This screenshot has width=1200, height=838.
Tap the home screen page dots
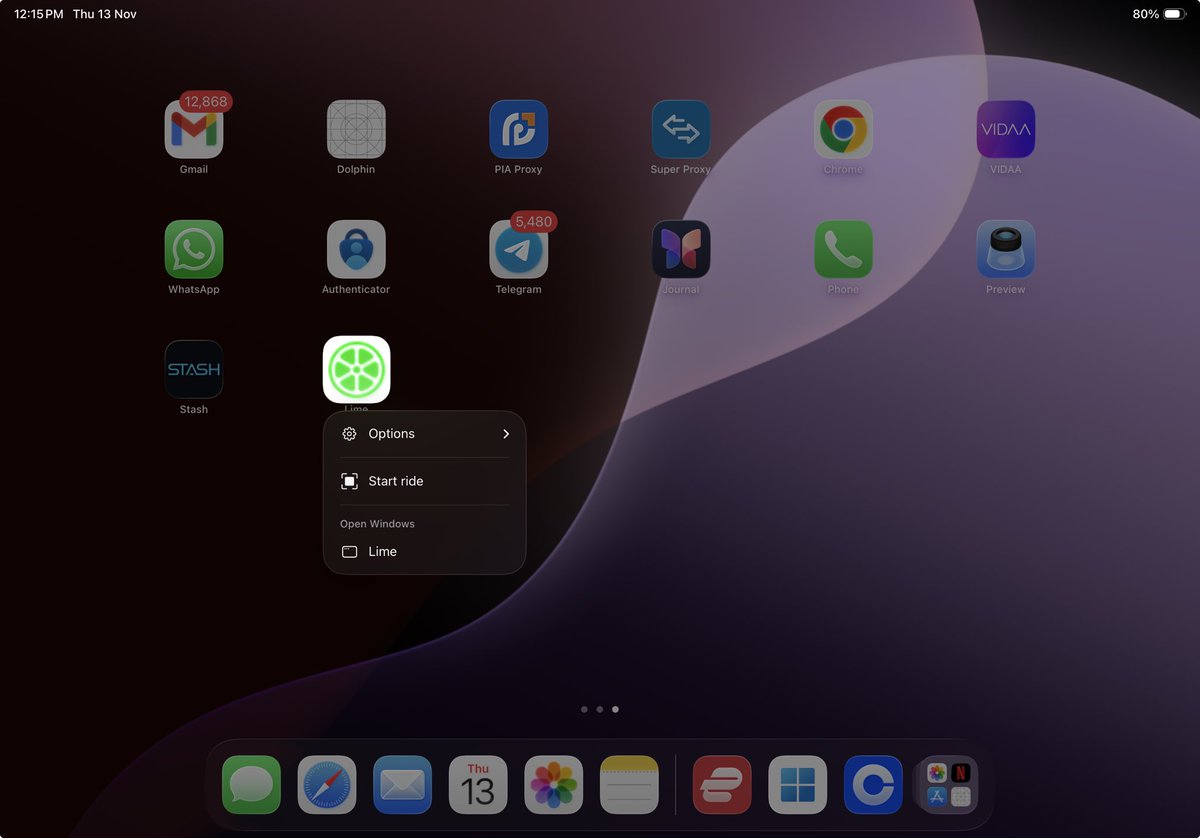click(600, 709)
